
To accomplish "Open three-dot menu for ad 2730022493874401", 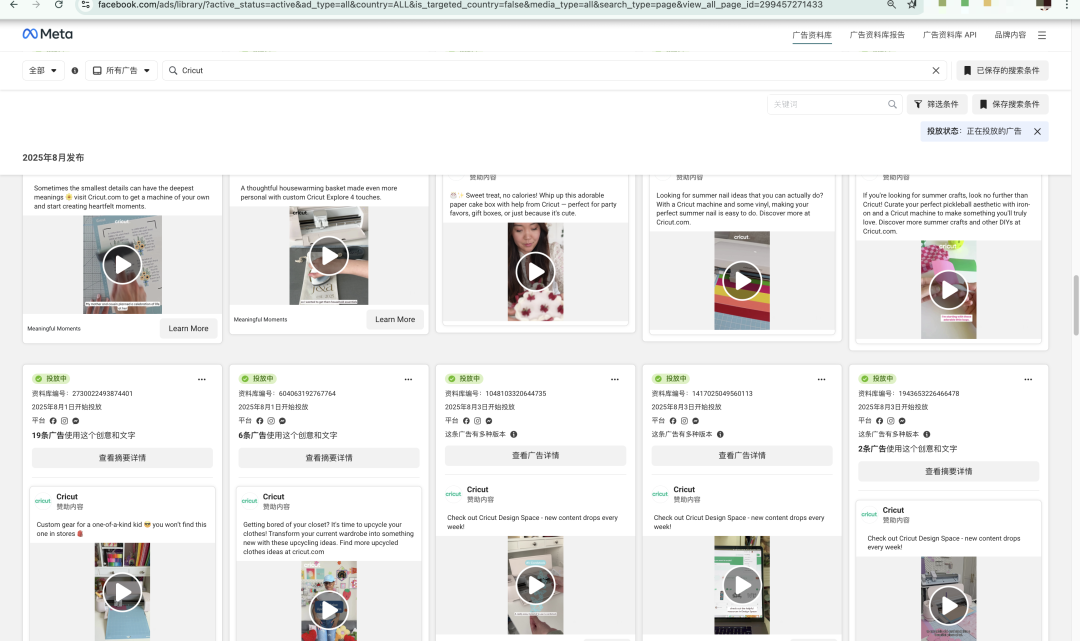I will (x=202, y=379).
